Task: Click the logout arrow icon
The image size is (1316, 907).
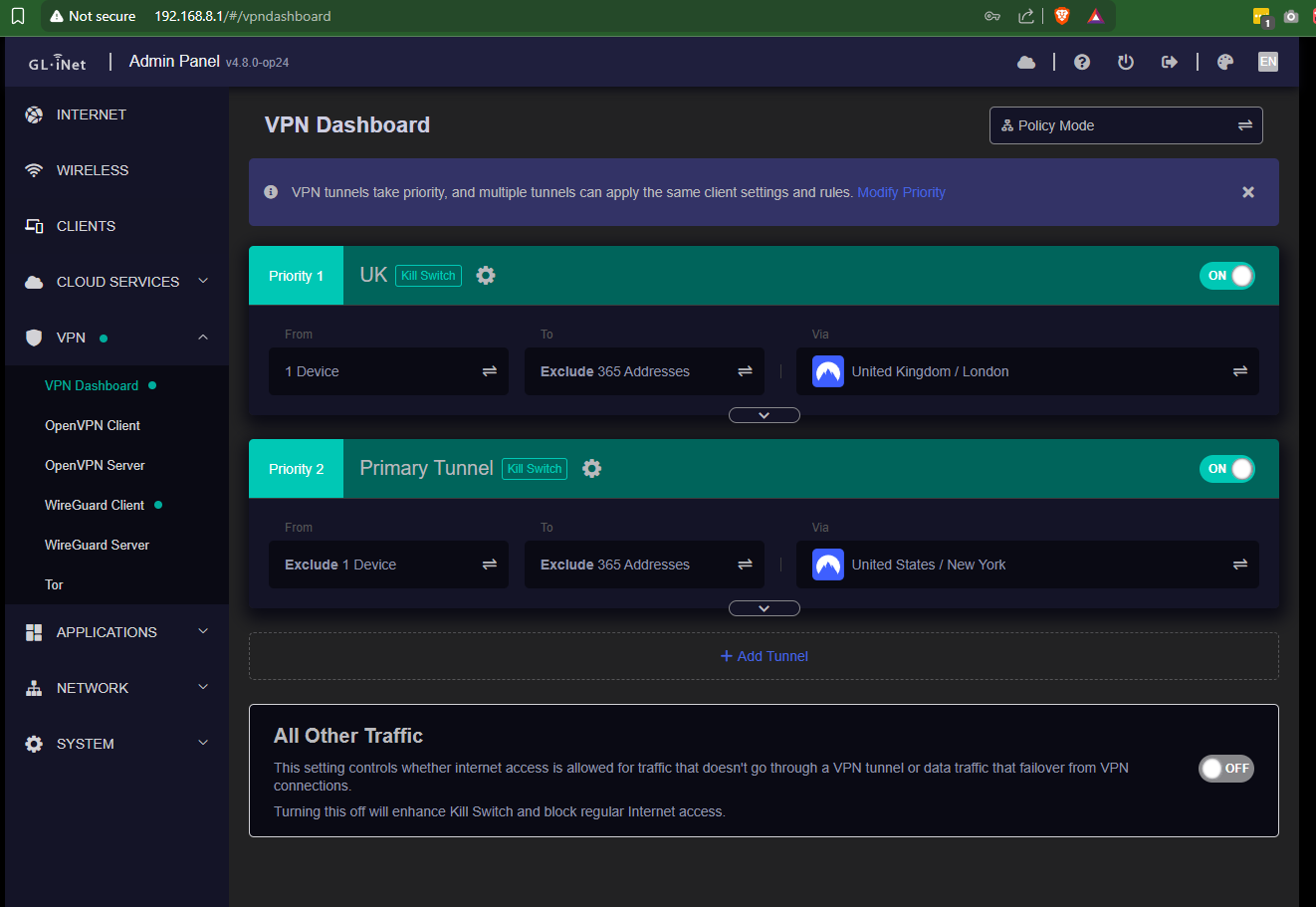Action: click(1170, 63)
